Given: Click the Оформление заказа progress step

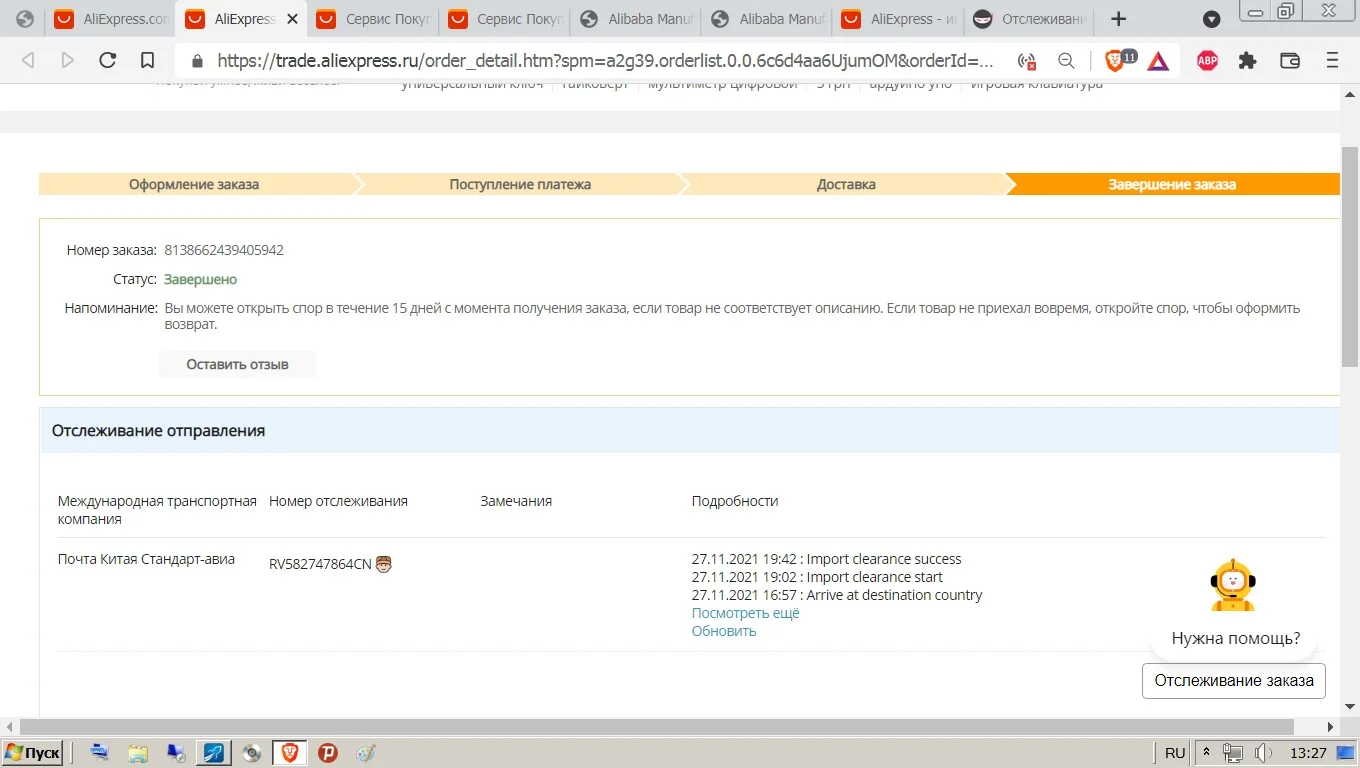Looking at the screenshot, I should click(x=194, y=184).
